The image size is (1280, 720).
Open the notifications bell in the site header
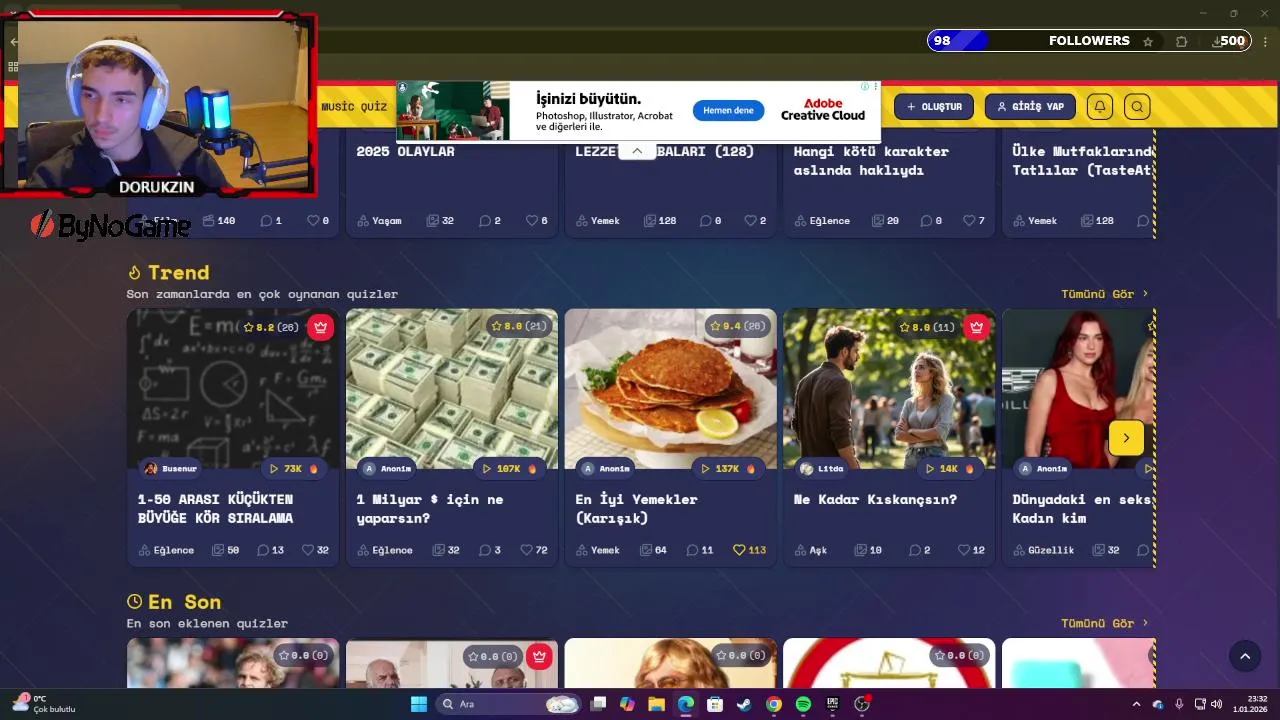(x=1099, y=107)
